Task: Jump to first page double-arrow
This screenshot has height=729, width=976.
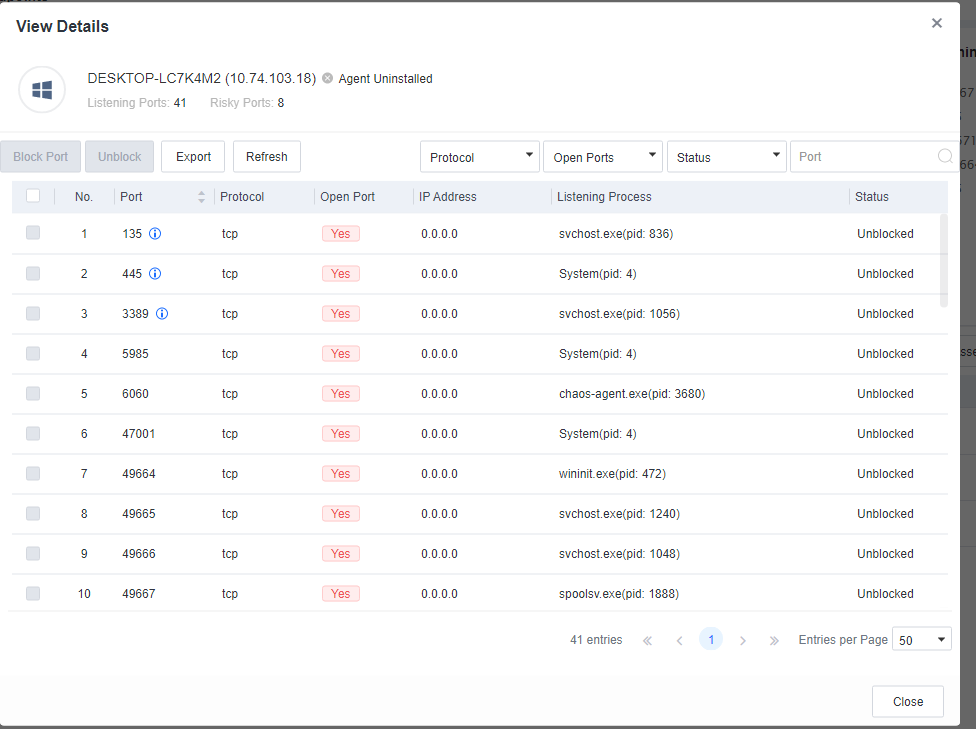Action: [x=647, y=640]
